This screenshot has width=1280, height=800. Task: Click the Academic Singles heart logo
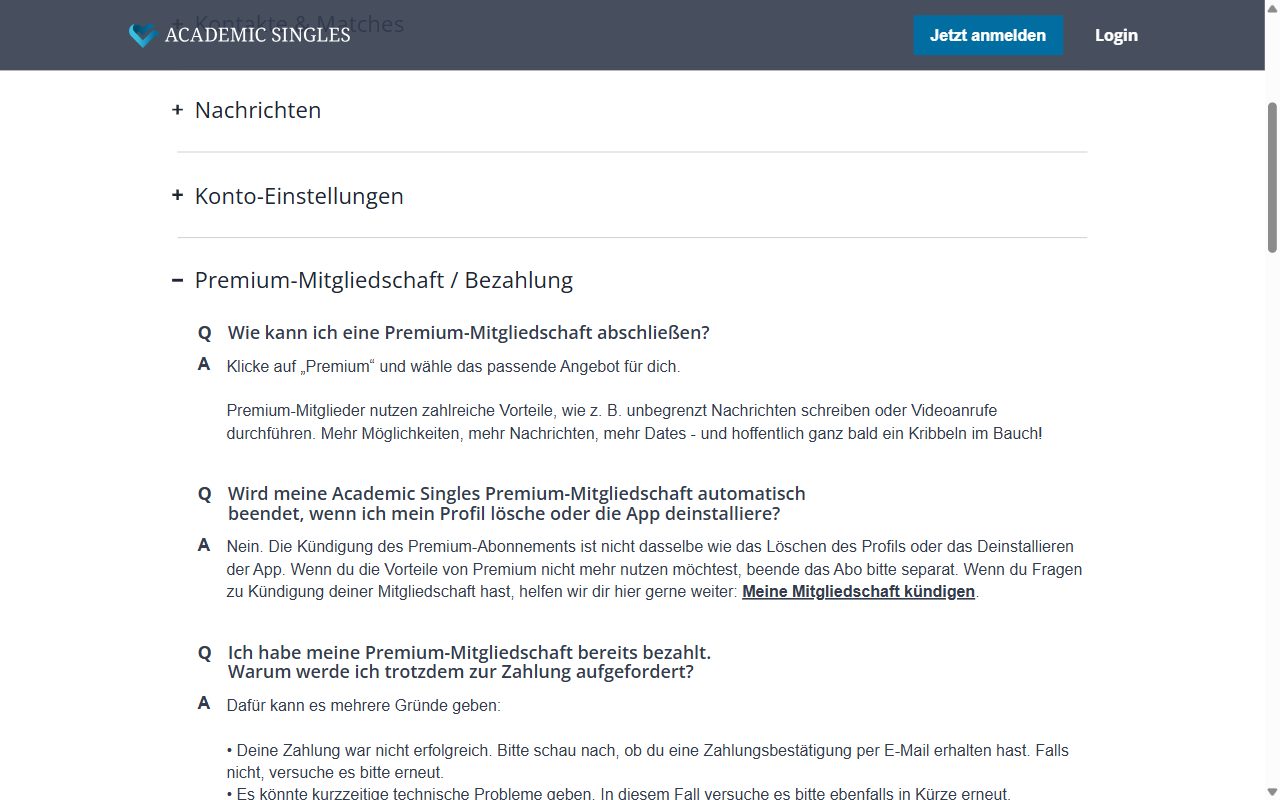(143, 35)
